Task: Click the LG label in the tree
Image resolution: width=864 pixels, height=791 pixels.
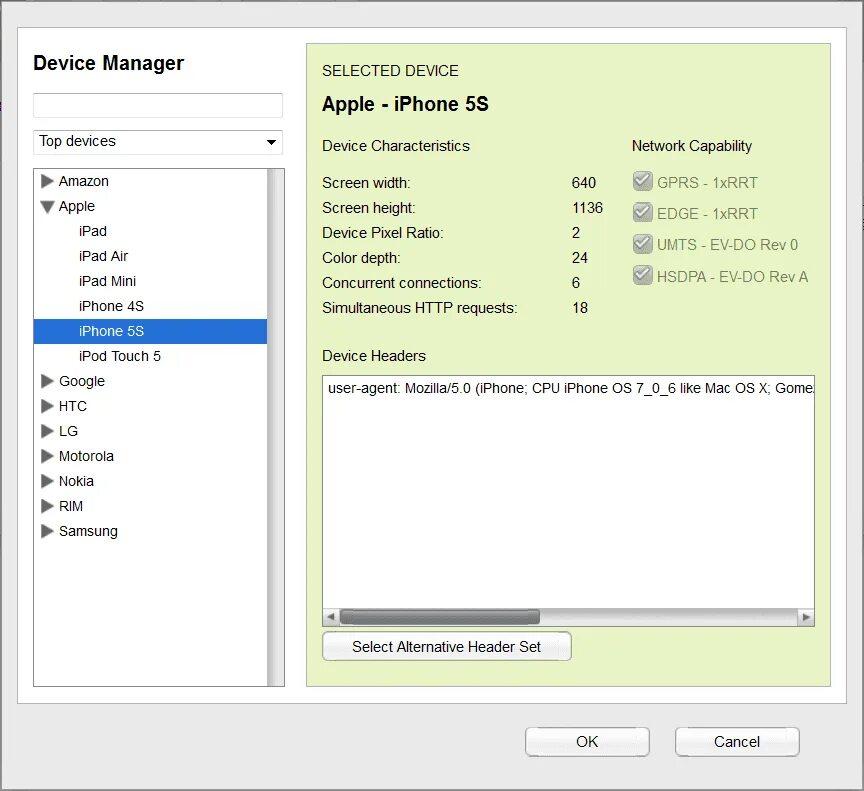Action: [68, 431]
